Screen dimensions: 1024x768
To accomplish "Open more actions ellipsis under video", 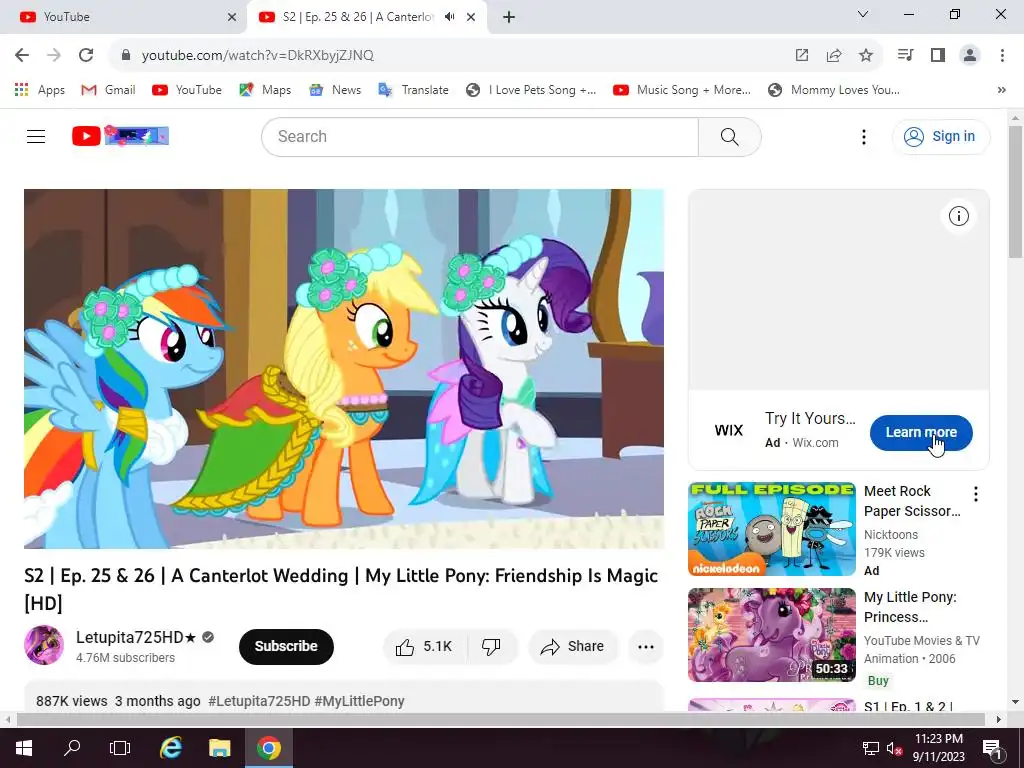I will pyautogui.click(x=646, y=647).
